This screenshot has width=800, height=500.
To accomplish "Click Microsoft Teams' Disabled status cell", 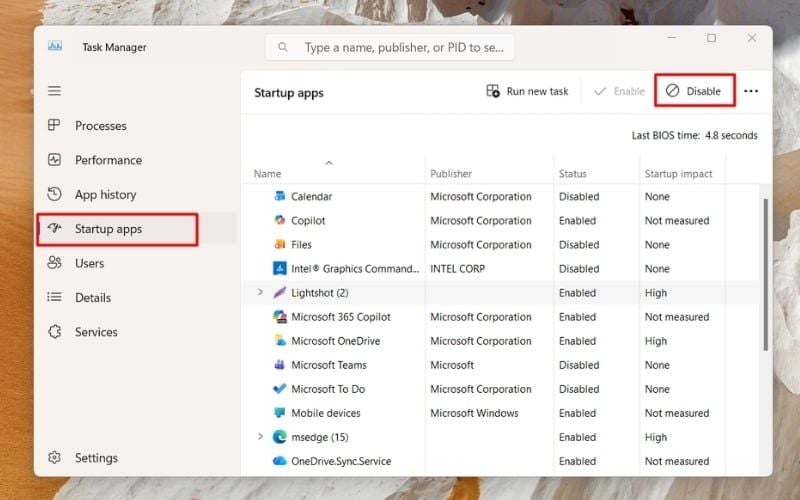I will tap(579, 365).
